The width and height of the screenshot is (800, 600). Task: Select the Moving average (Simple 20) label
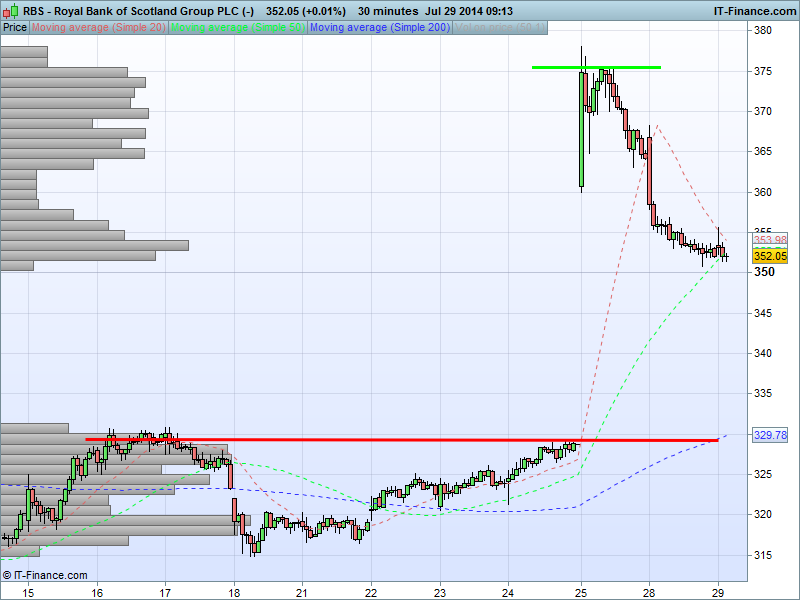(x=99, y=27)
